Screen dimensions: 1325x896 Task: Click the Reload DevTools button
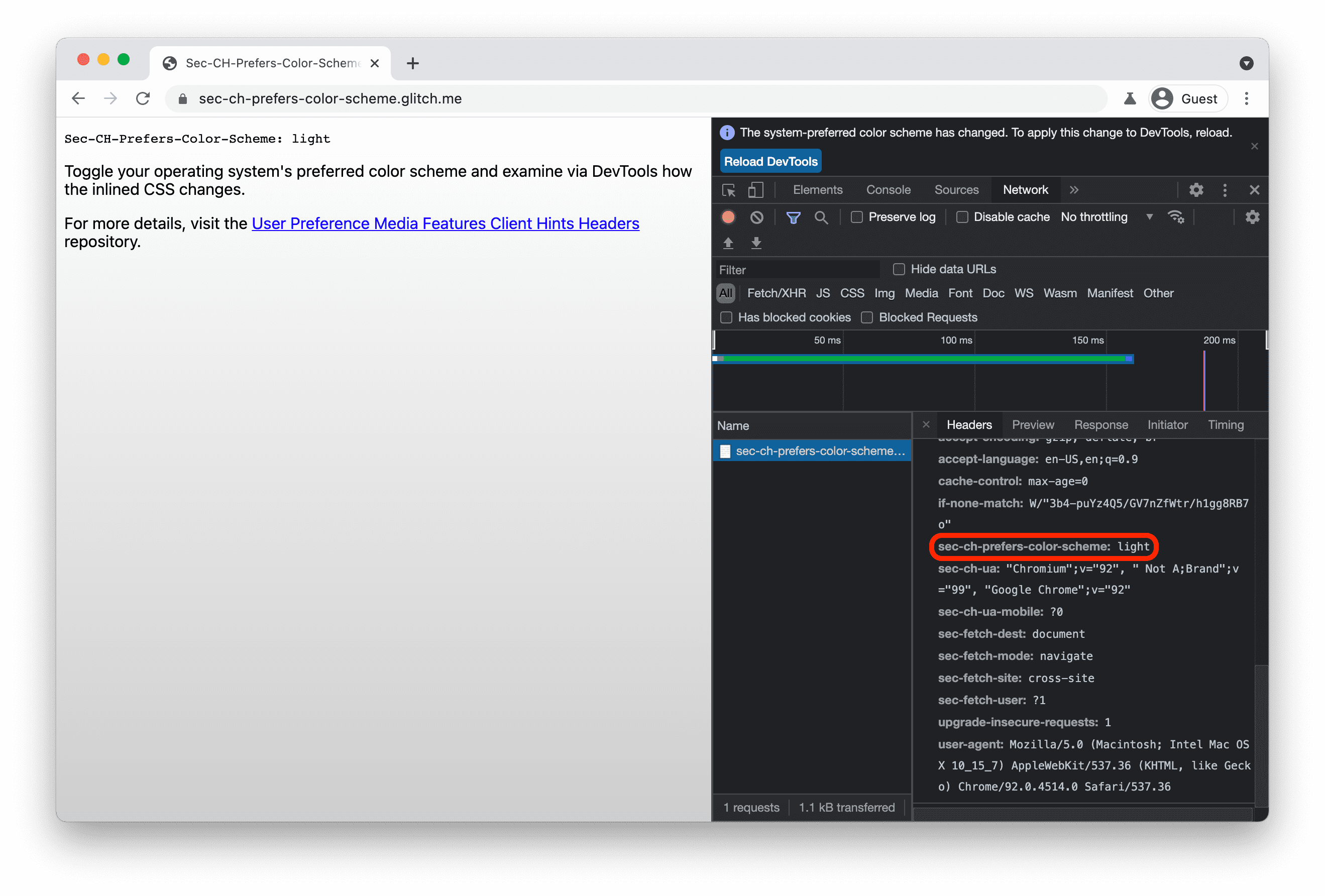pyautogui.click(x=770, y=161)
